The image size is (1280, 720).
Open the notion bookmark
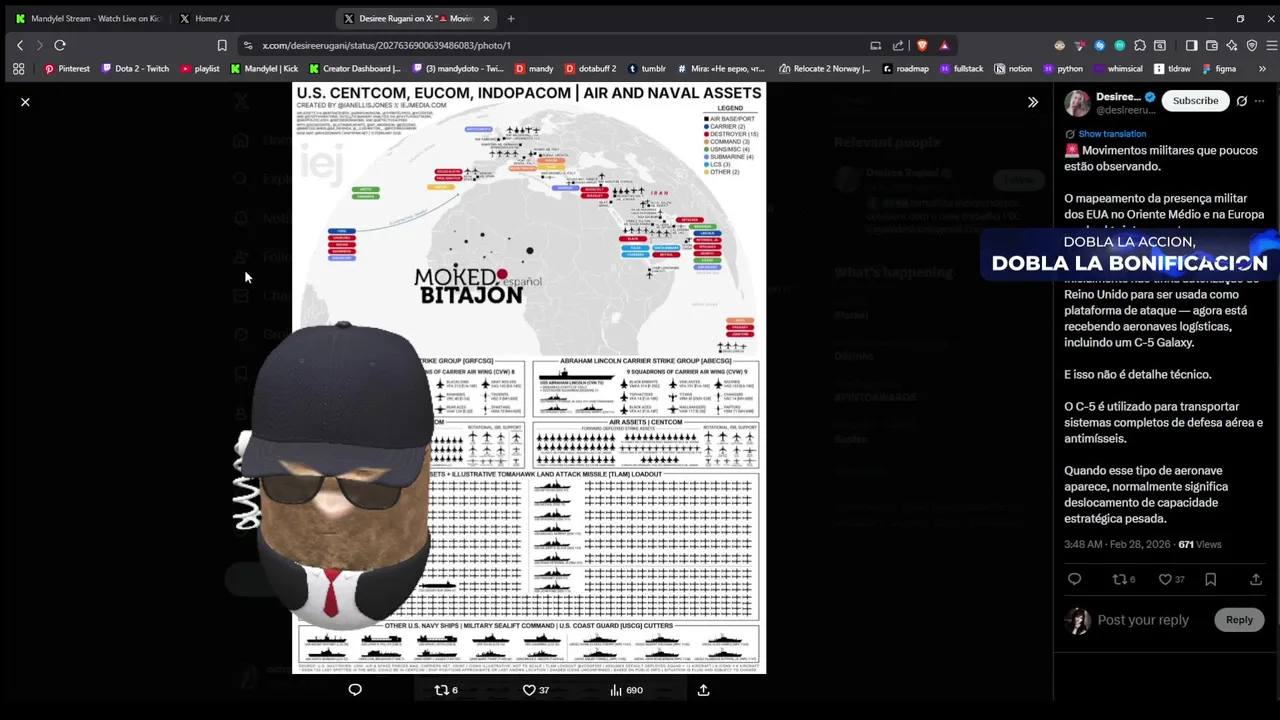1013,69
